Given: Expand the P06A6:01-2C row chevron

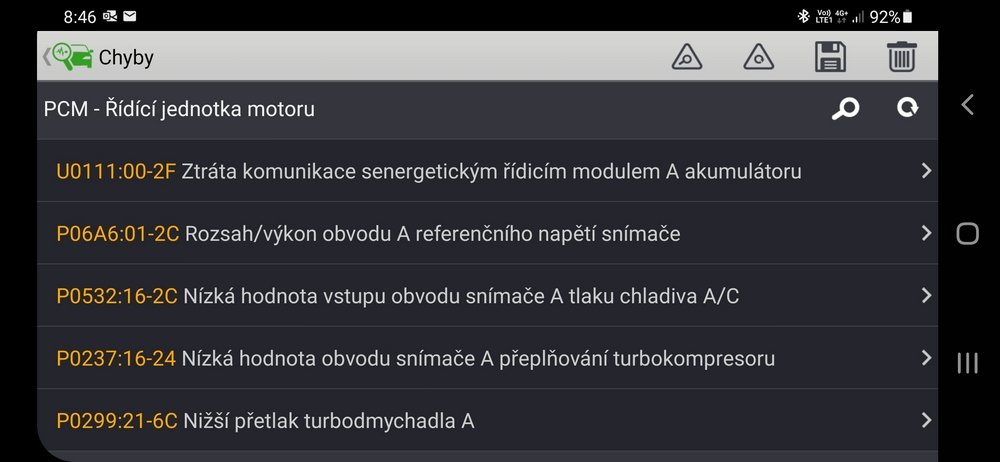Looking at the screenshot, I should coord(926,233).
